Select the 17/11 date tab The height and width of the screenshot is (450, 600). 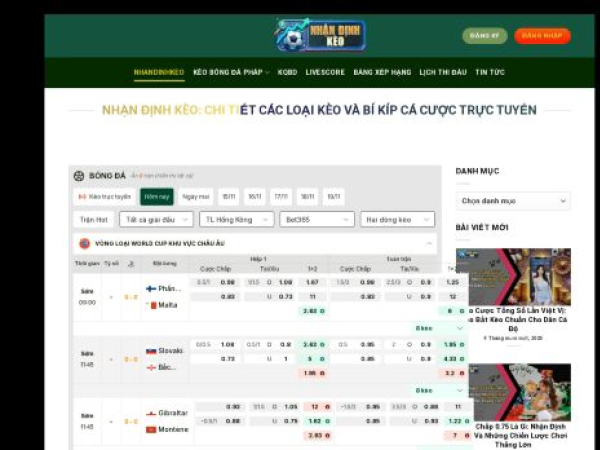click(280, 197)
